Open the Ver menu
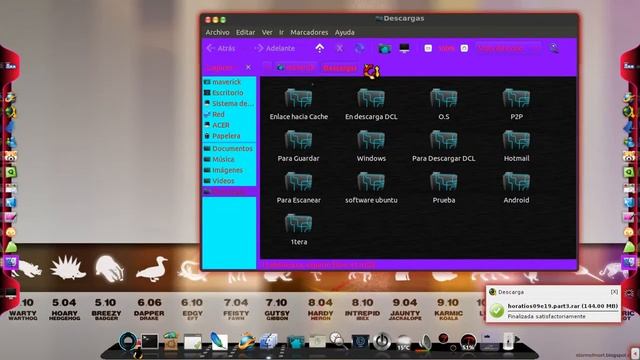 pyautogui.click(x=267, y=32)
